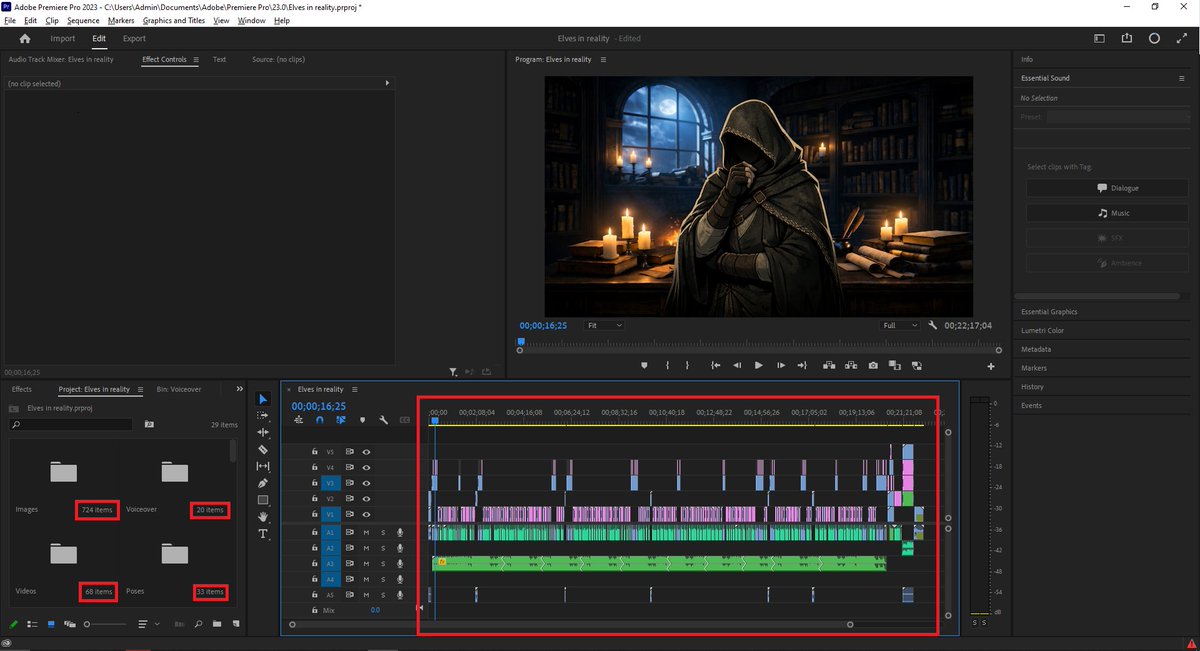Toggle Snap in timeline
The image size is (1200, 651).
coord(320,420)
